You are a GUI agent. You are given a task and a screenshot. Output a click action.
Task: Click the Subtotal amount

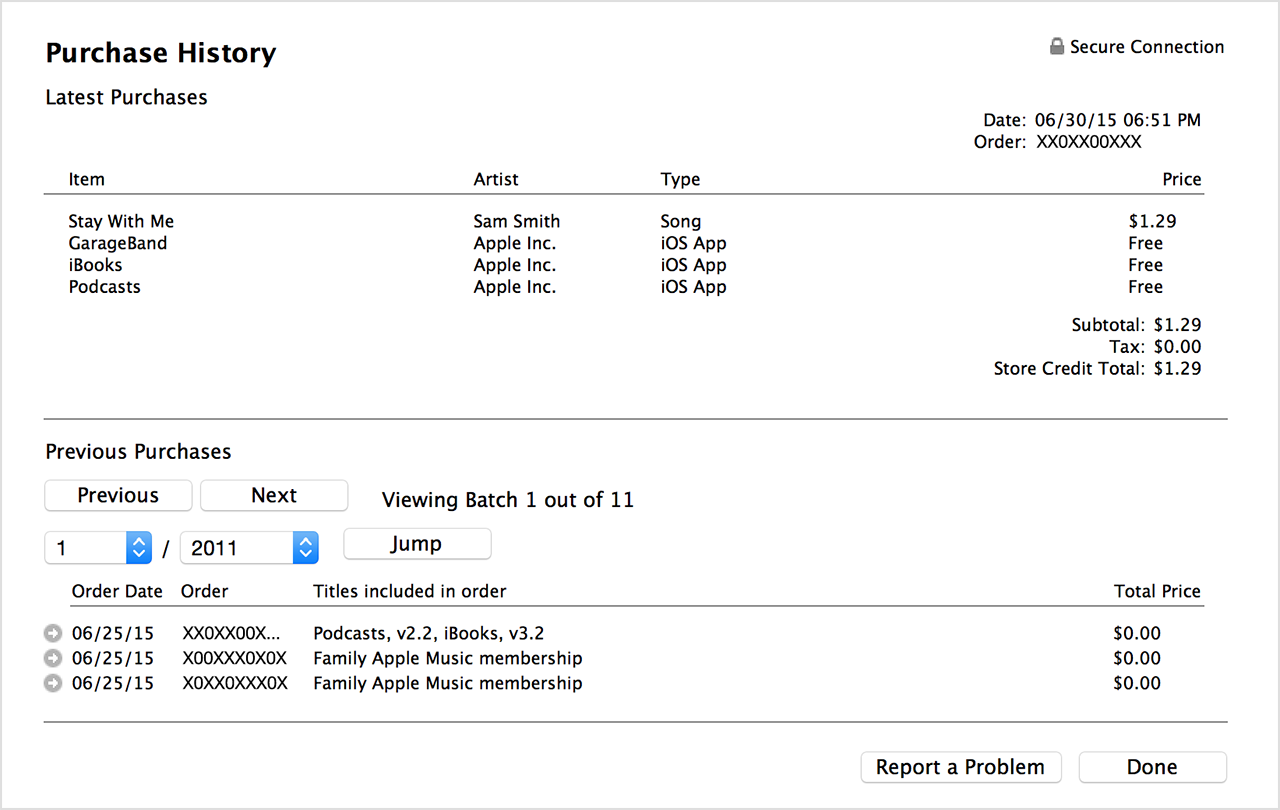coord(1177,325)
